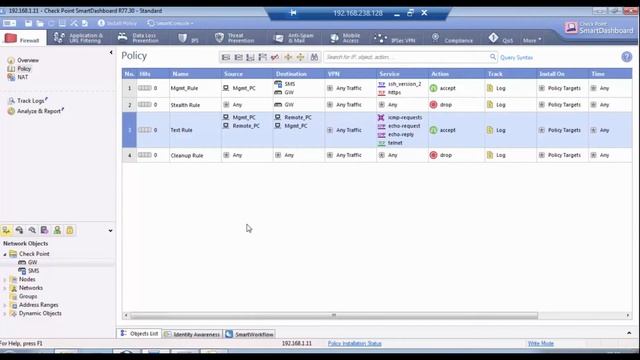The height and width of the screenshot is (360, 640).
Task: Click the blue help question mark icon
Action: (627, 57)
